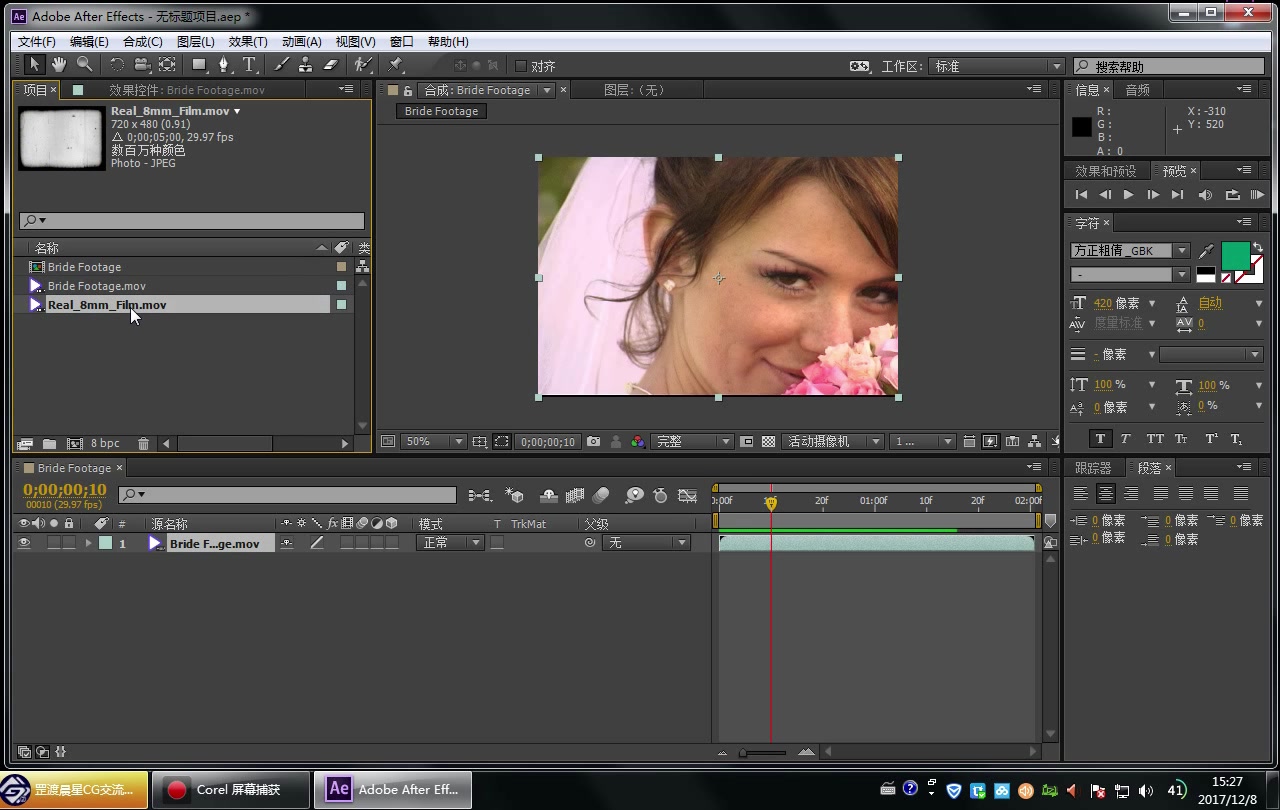Screen dimensions: 1280x810
Task: Take a snapshot with the camera icon
Action: [594, 441]
